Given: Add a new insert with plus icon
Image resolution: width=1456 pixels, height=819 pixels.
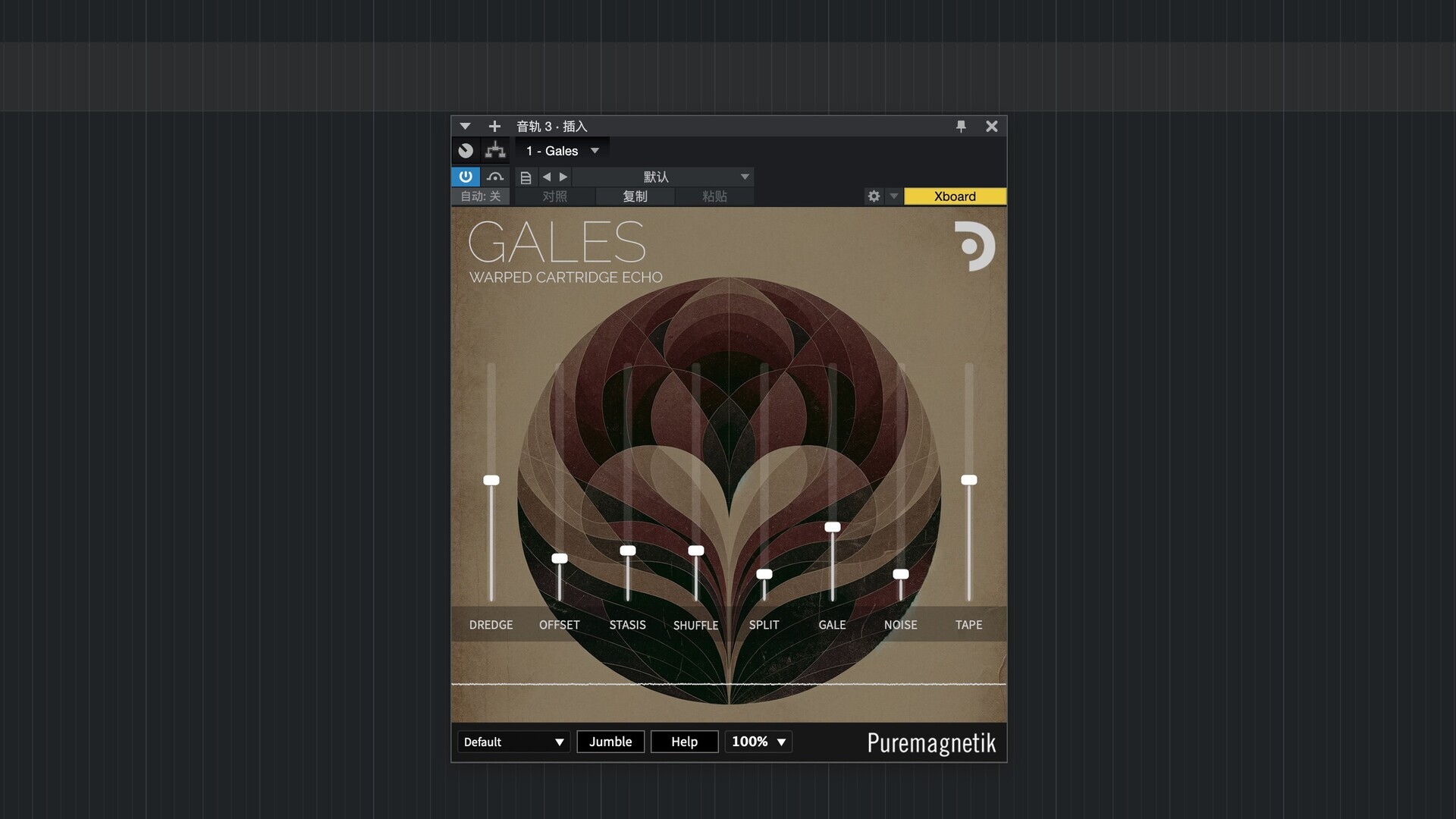Looking at the screenshot, I should coord(494,126).
